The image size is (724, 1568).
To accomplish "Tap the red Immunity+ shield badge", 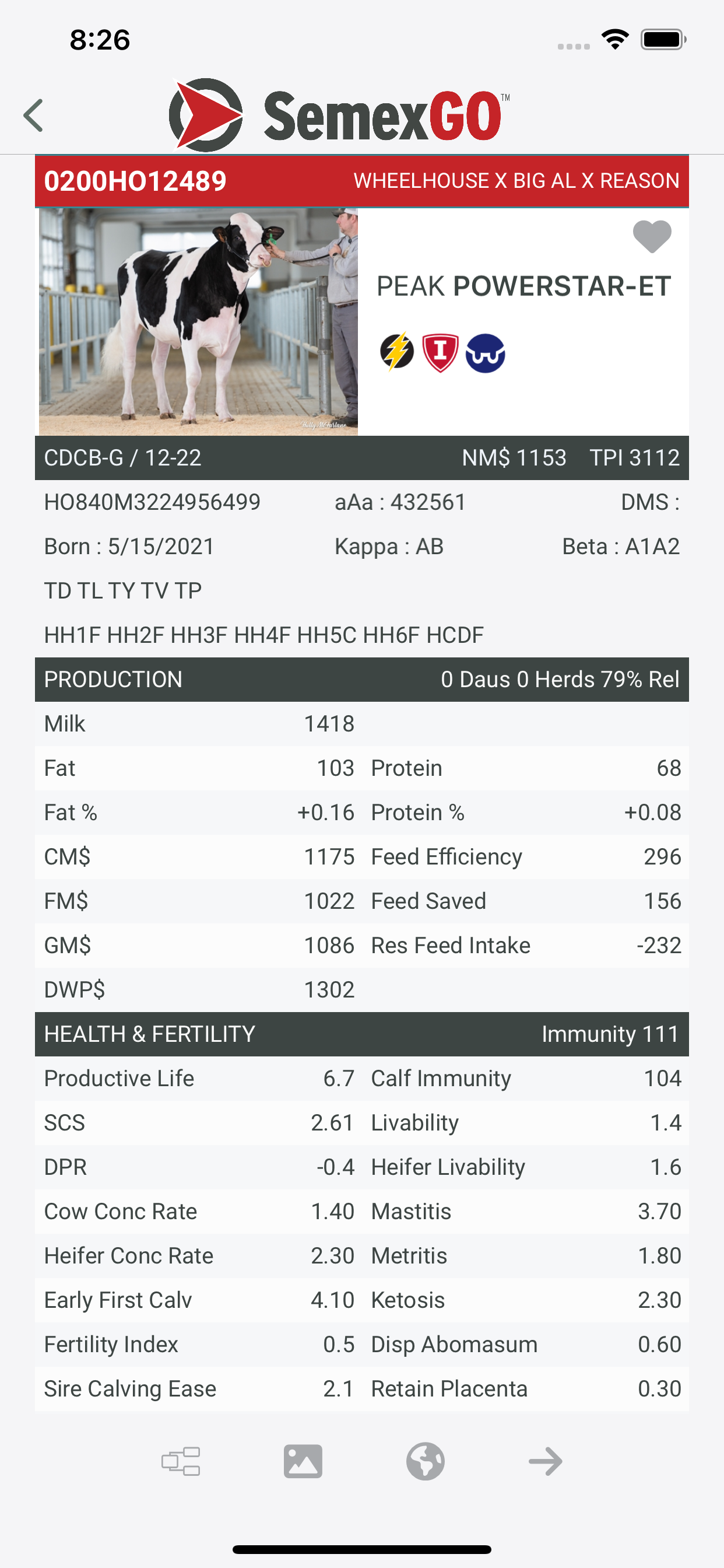I will tap(440, 352).
